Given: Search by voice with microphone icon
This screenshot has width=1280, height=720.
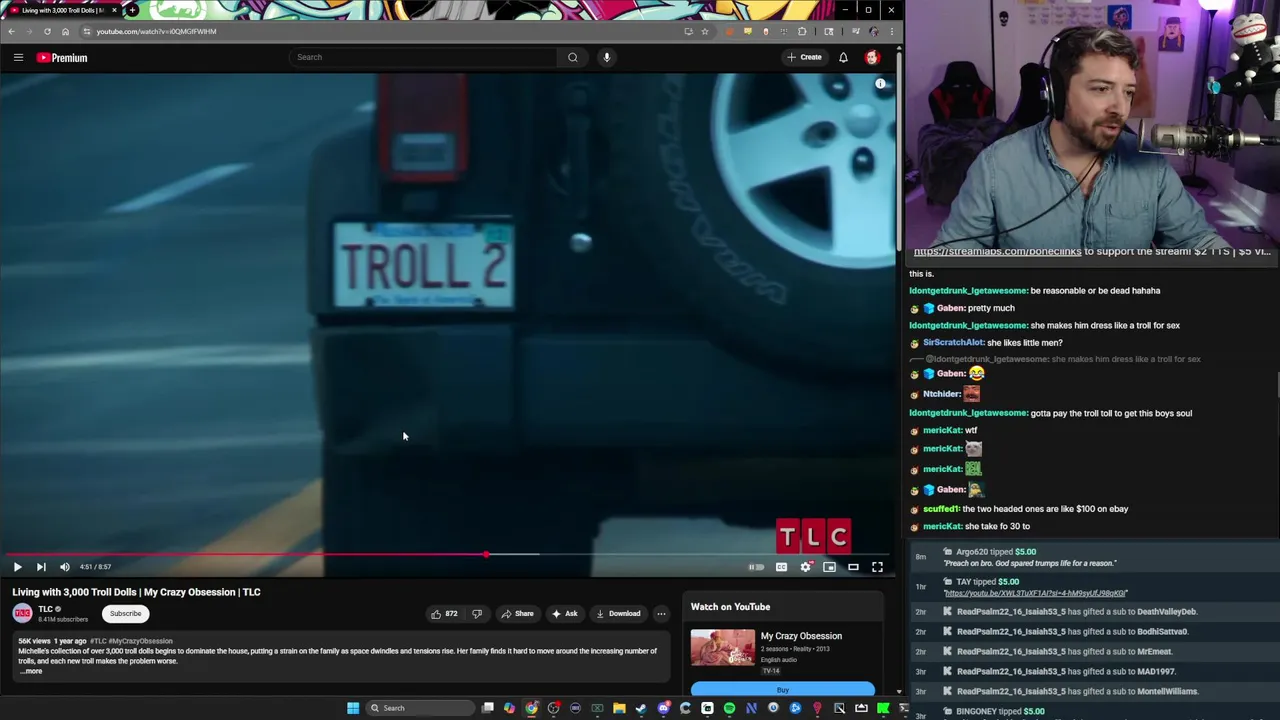Looking at the screenshot, I should click(x=606, y=57).
